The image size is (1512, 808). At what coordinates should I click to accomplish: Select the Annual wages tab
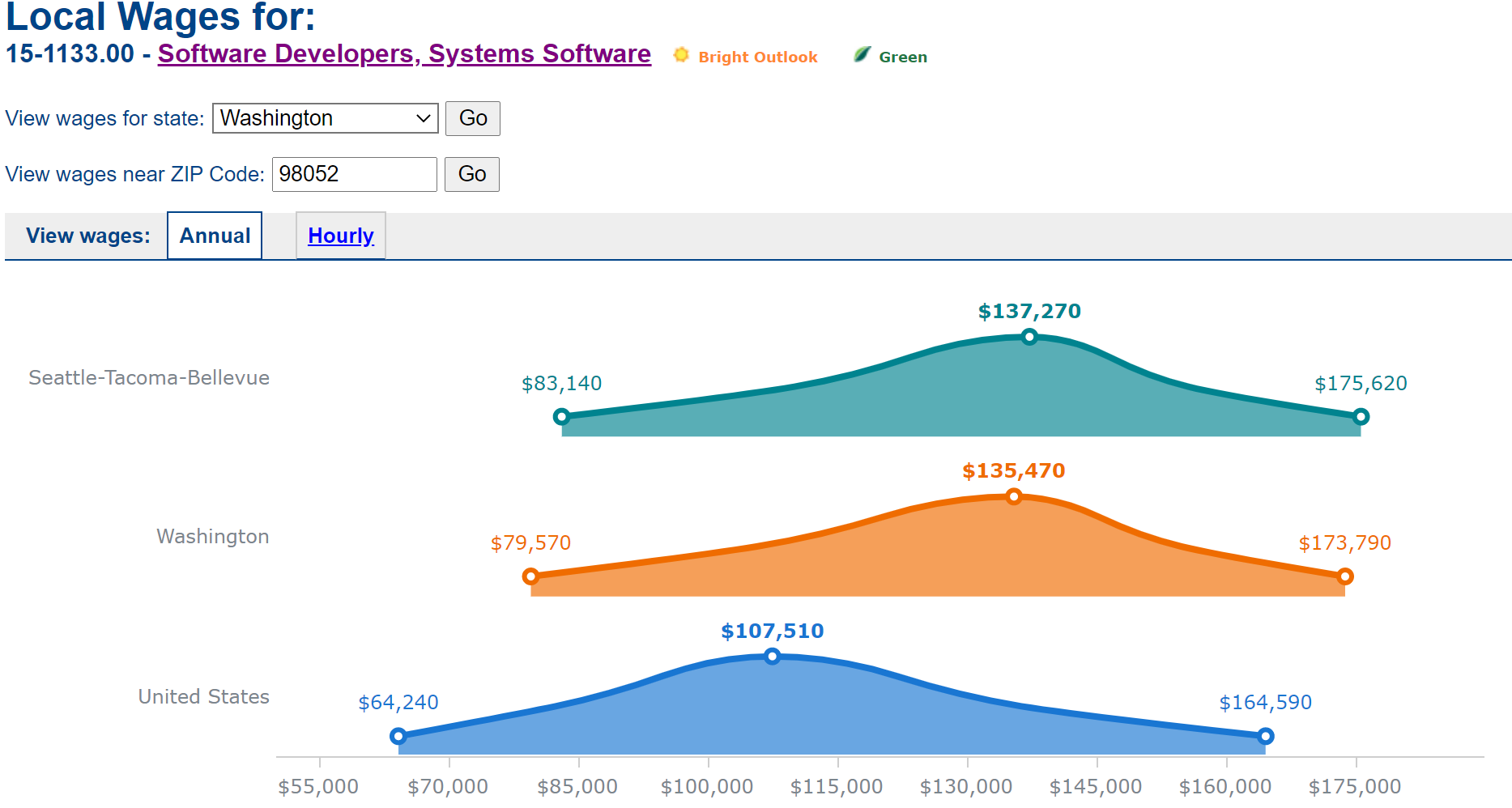pyautogui.click(x=215, y=236)
